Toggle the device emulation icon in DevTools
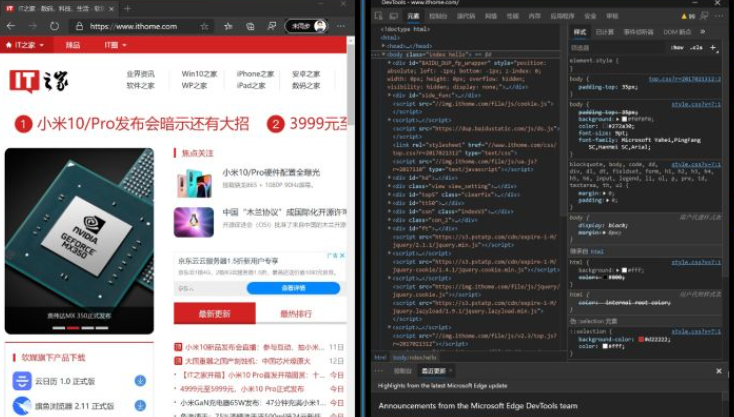 click(x=394, y=16)
